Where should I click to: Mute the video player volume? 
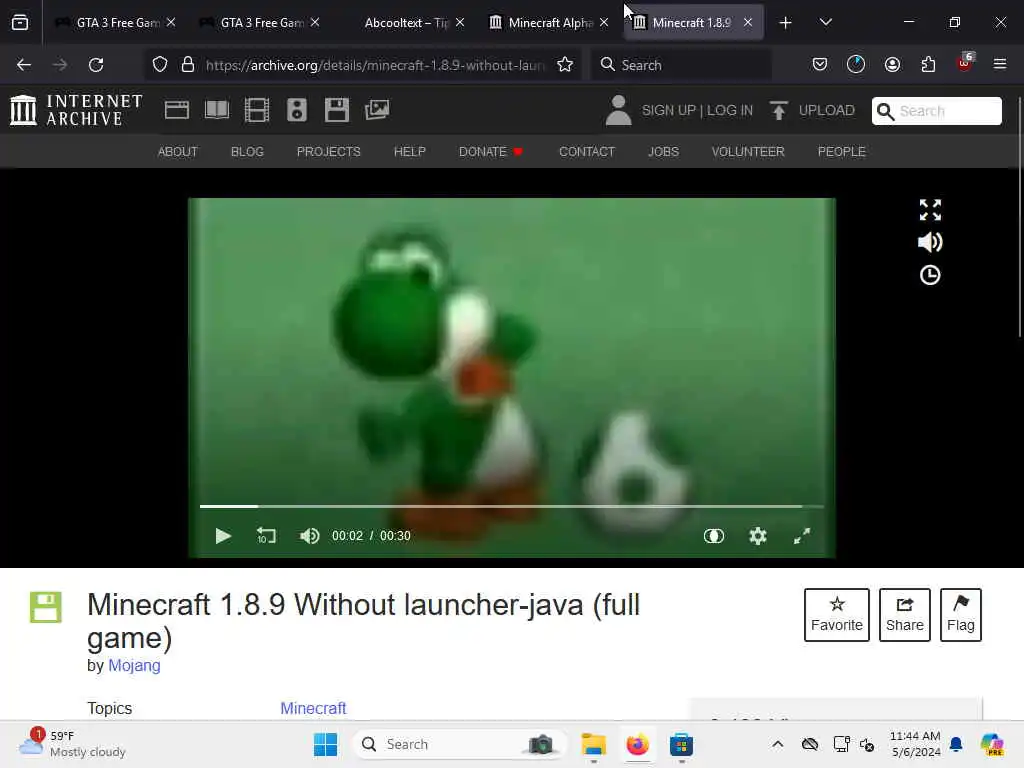310,536
